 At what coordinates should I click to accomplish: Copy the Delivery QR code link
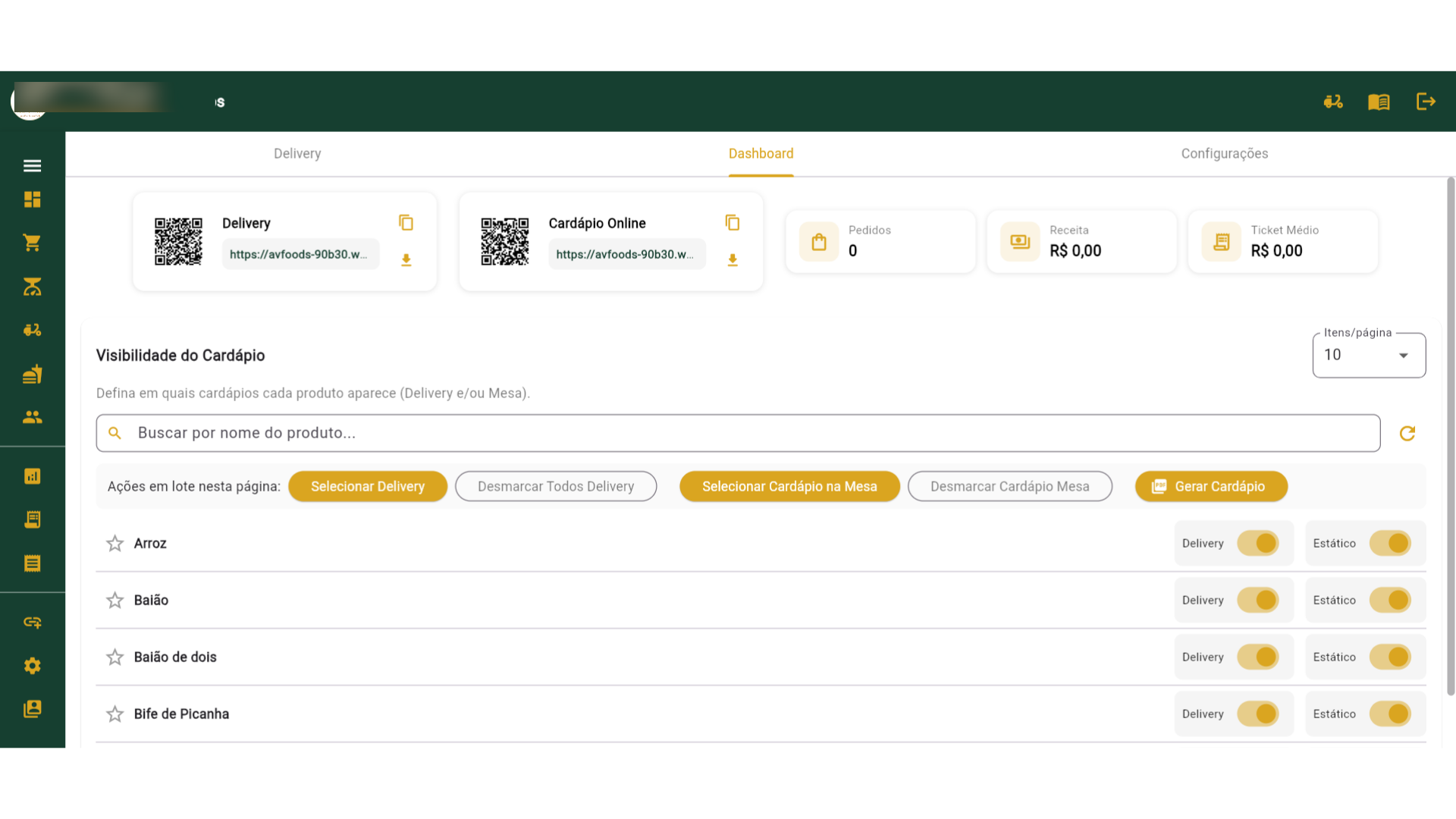pyautogui.click(x=406, y=222)
